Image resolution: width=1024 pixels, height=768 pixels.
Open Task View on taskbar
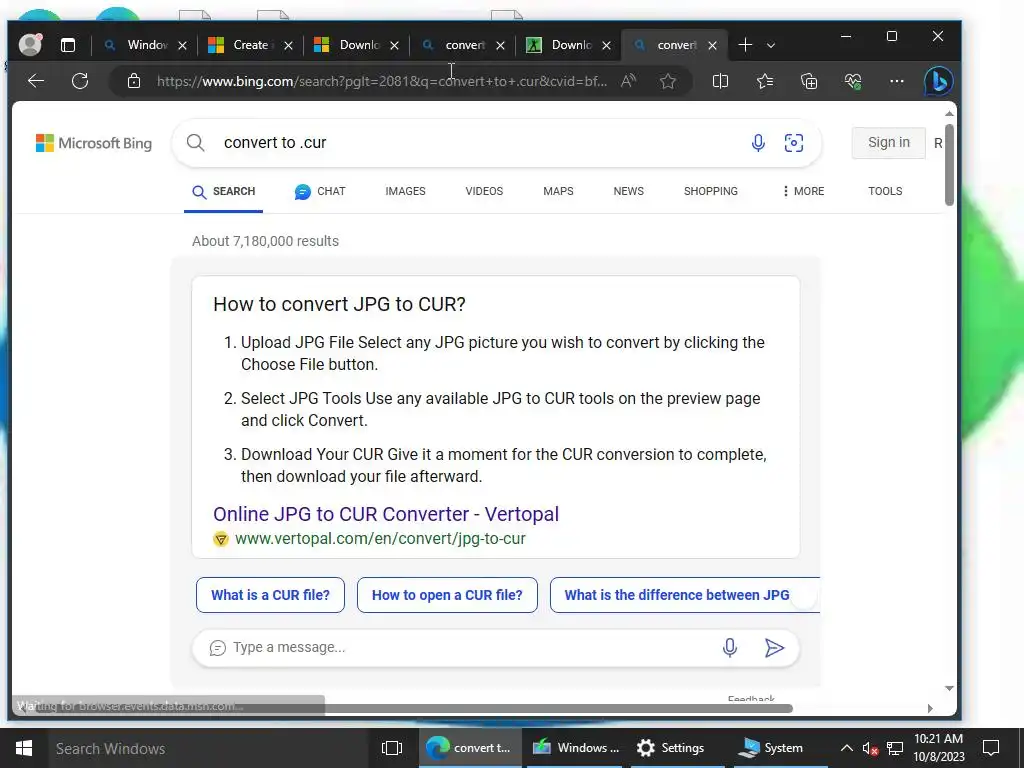tap(392, 748)
